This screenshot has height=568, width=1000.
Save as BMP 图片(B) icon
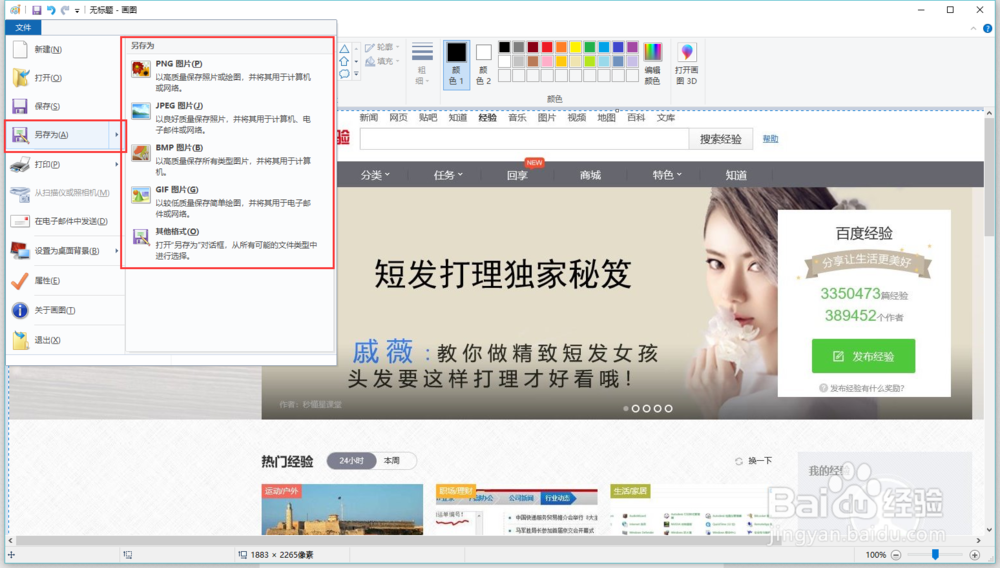click(140, 153)
